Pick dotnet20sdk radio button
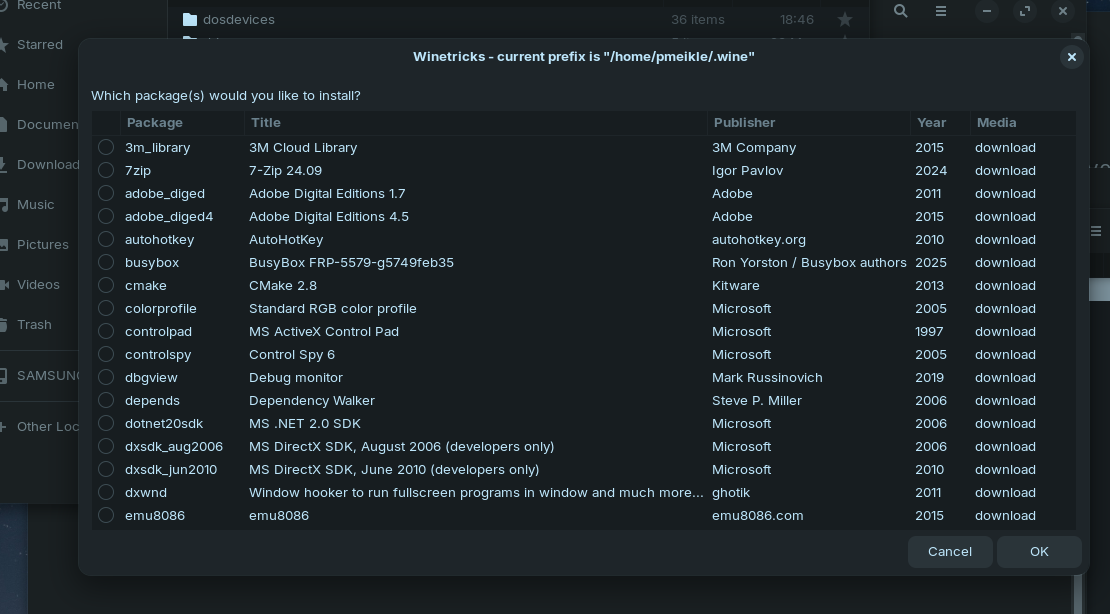Image resolution: width=1110 pixels, height=614 pixels. tap(106, 423)
